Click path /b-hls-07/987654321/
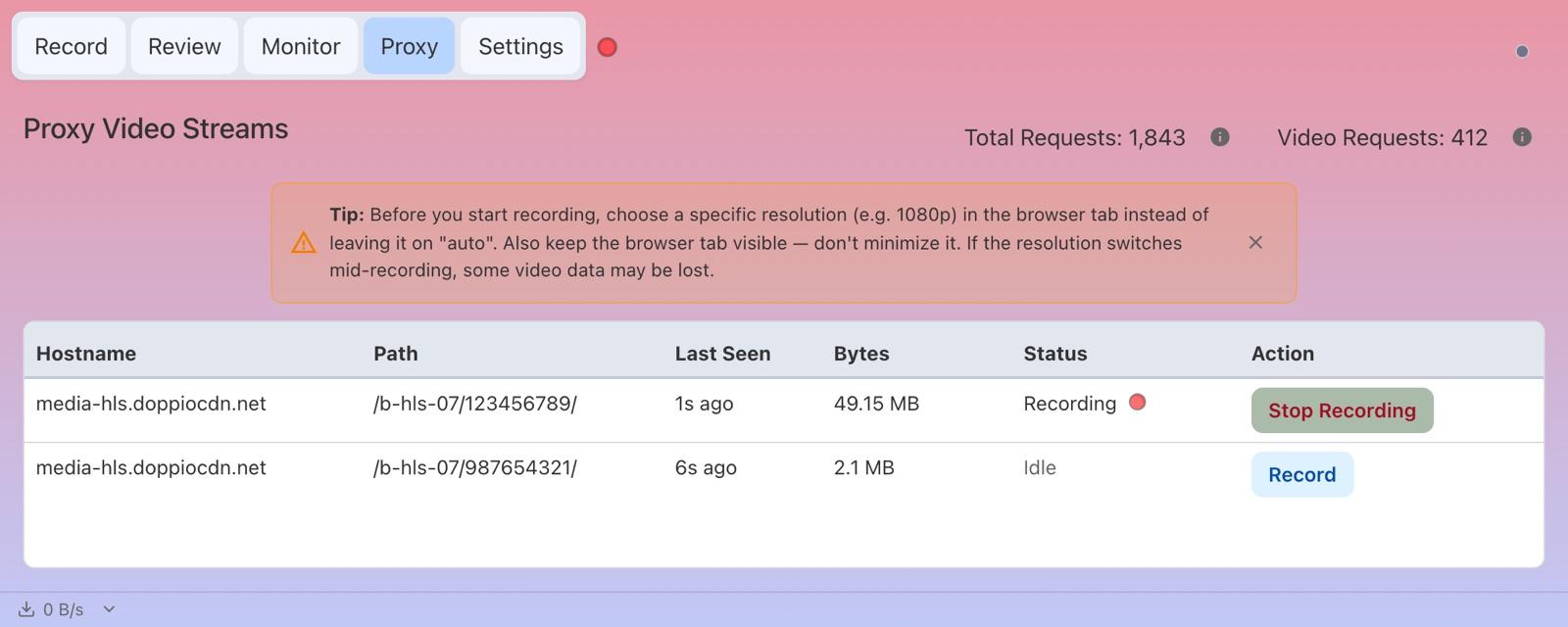This screenshot has width=1568, height=627. tap(475, 467)
